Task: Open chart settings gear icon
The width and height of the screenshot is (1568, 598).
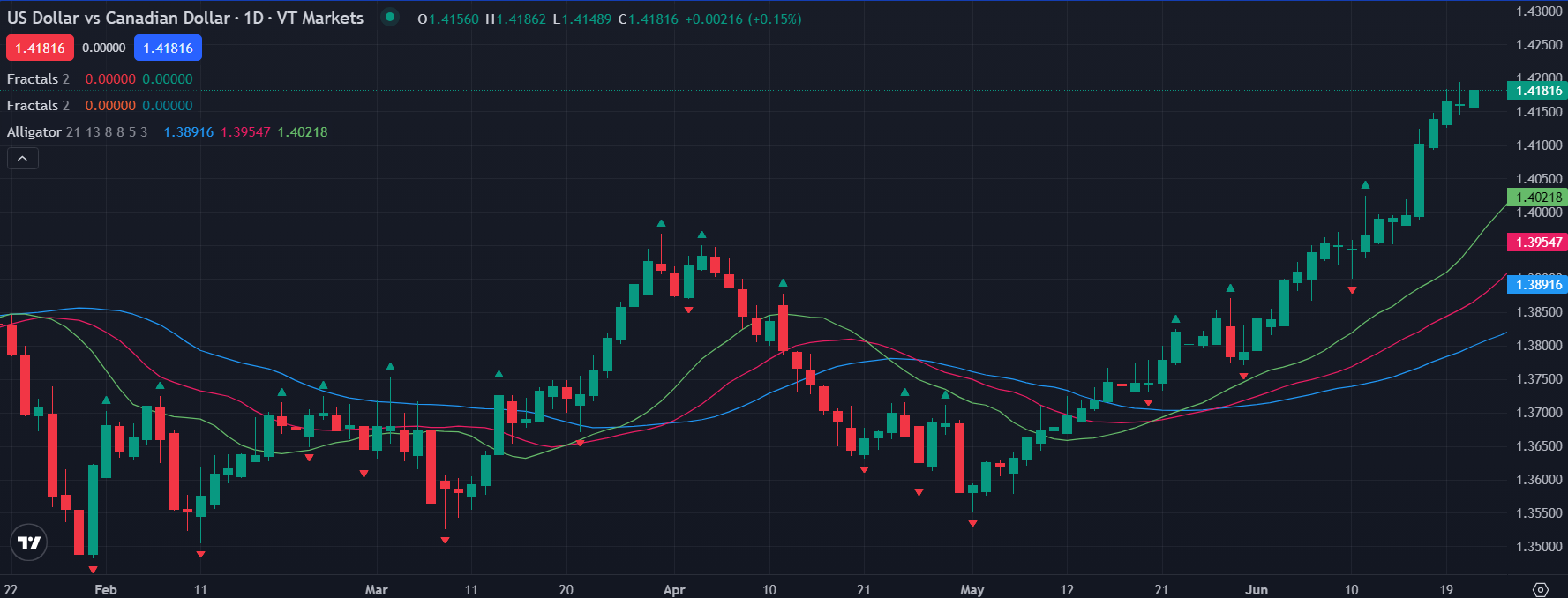Action: coord(1541,589)
